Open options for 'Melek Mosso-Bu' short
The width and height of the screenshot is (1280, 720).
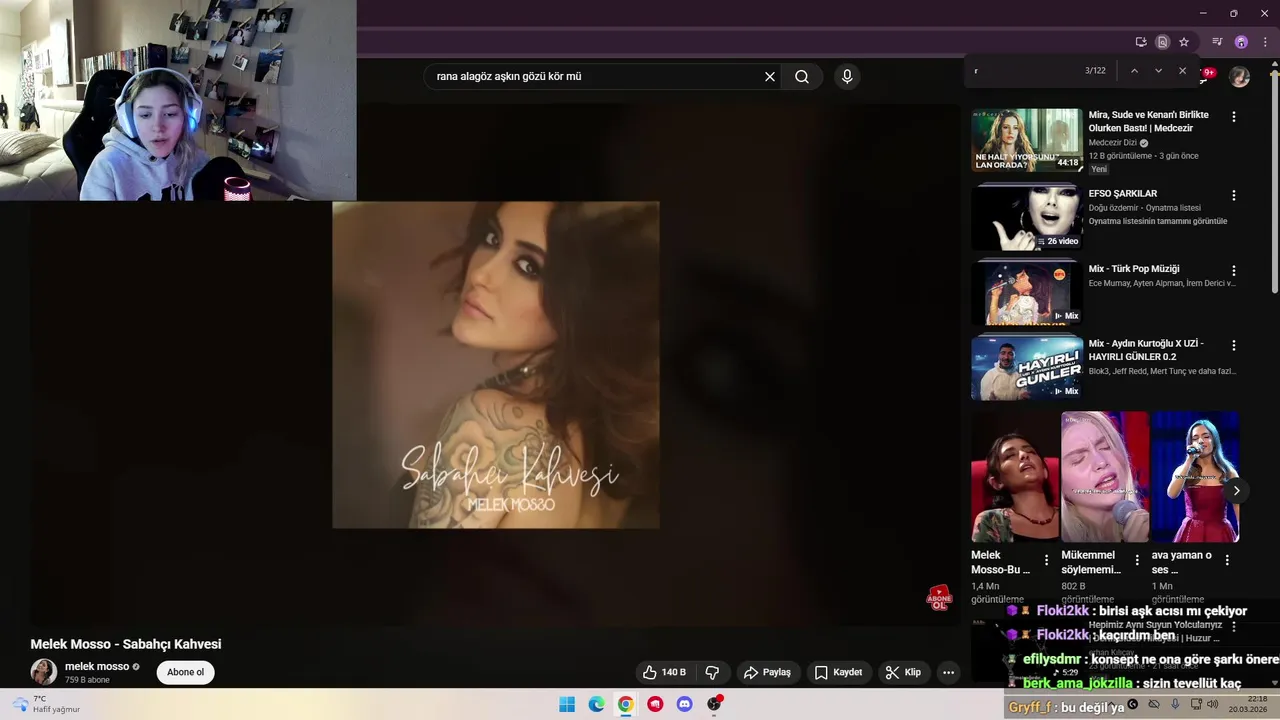coord(1047,560)
